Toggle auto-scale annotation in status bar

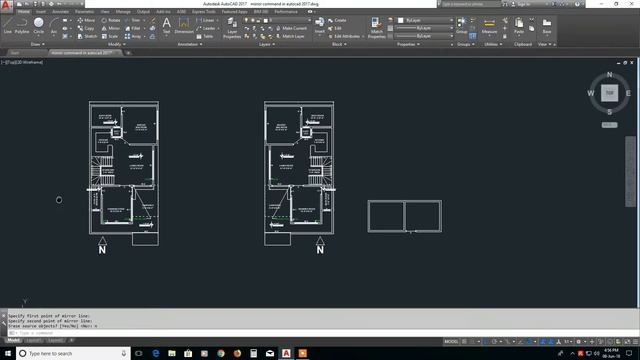pyautogui.click(x=551, y=342)
